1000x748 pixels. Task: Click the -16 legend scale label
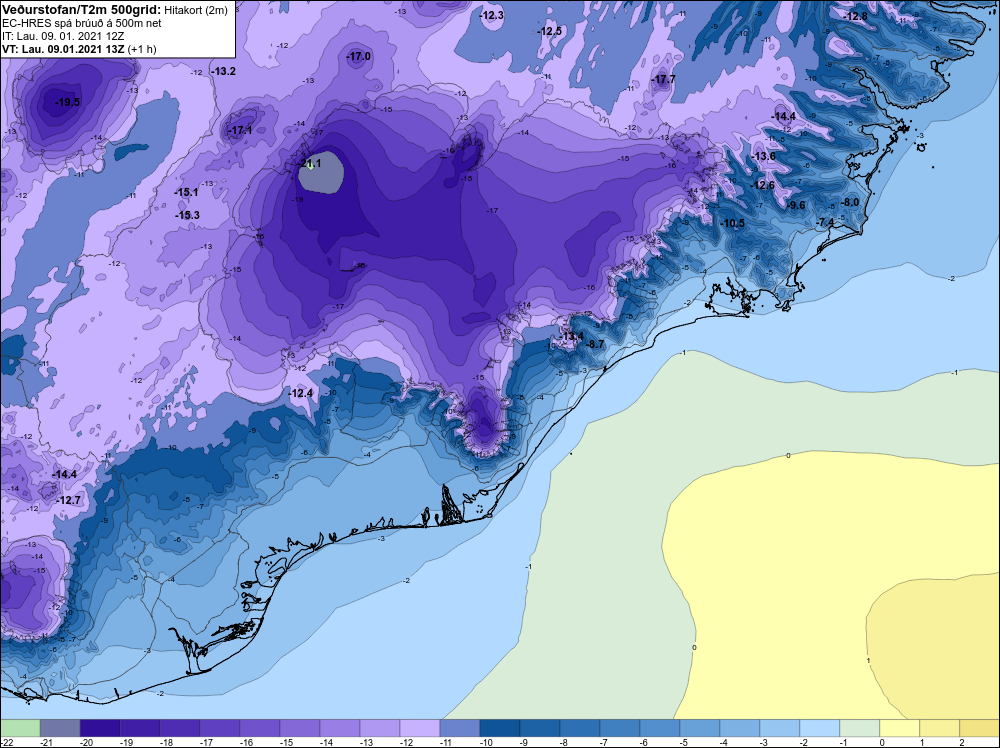pos(246,742)
